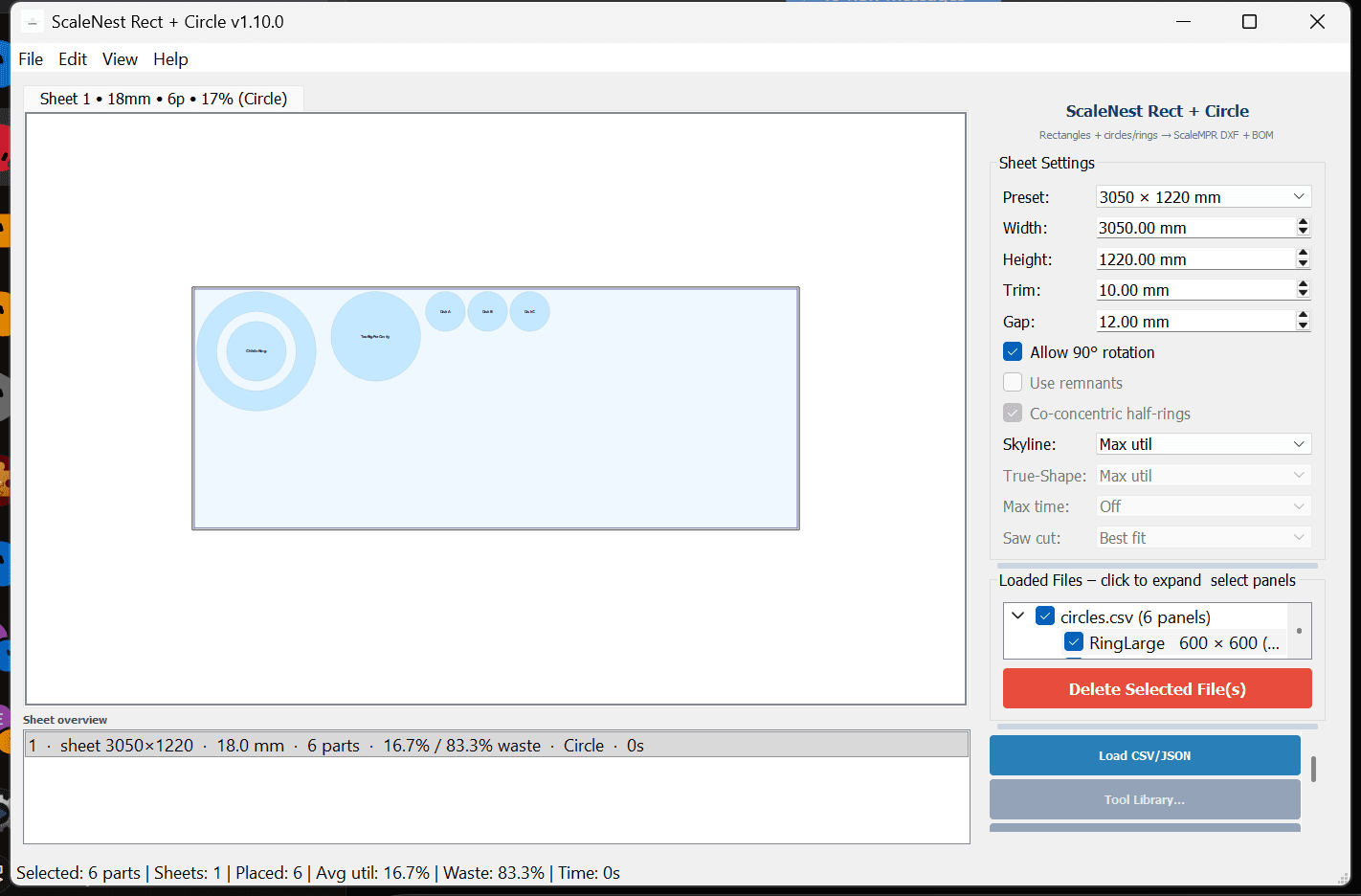This screenshot has height=896, width=1361.
Task: Open the Help menu
Action: [170, 59]
